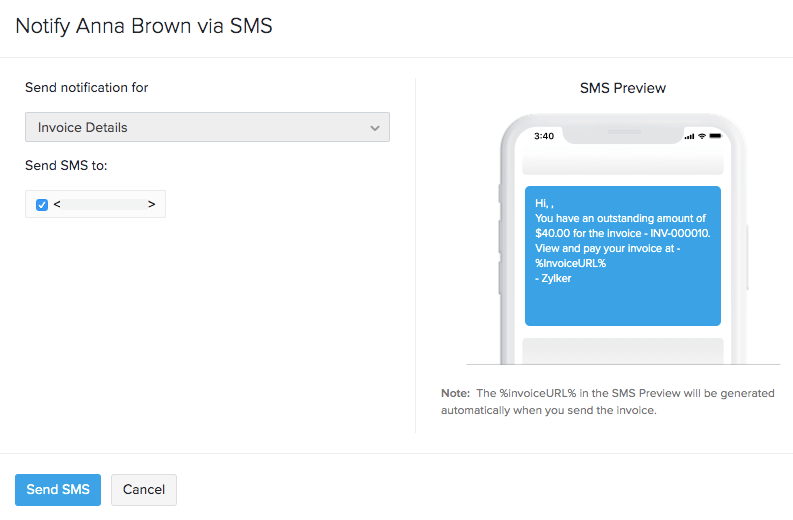Click the phone notch speaker bar

(622, 130)
